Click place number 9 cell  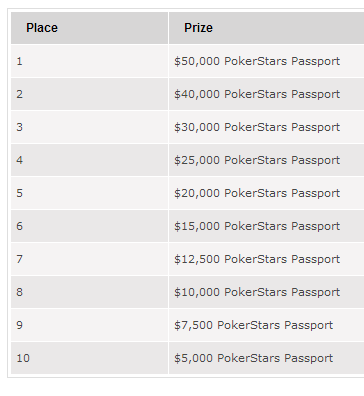pyautogui.click(x=89, y=325)
